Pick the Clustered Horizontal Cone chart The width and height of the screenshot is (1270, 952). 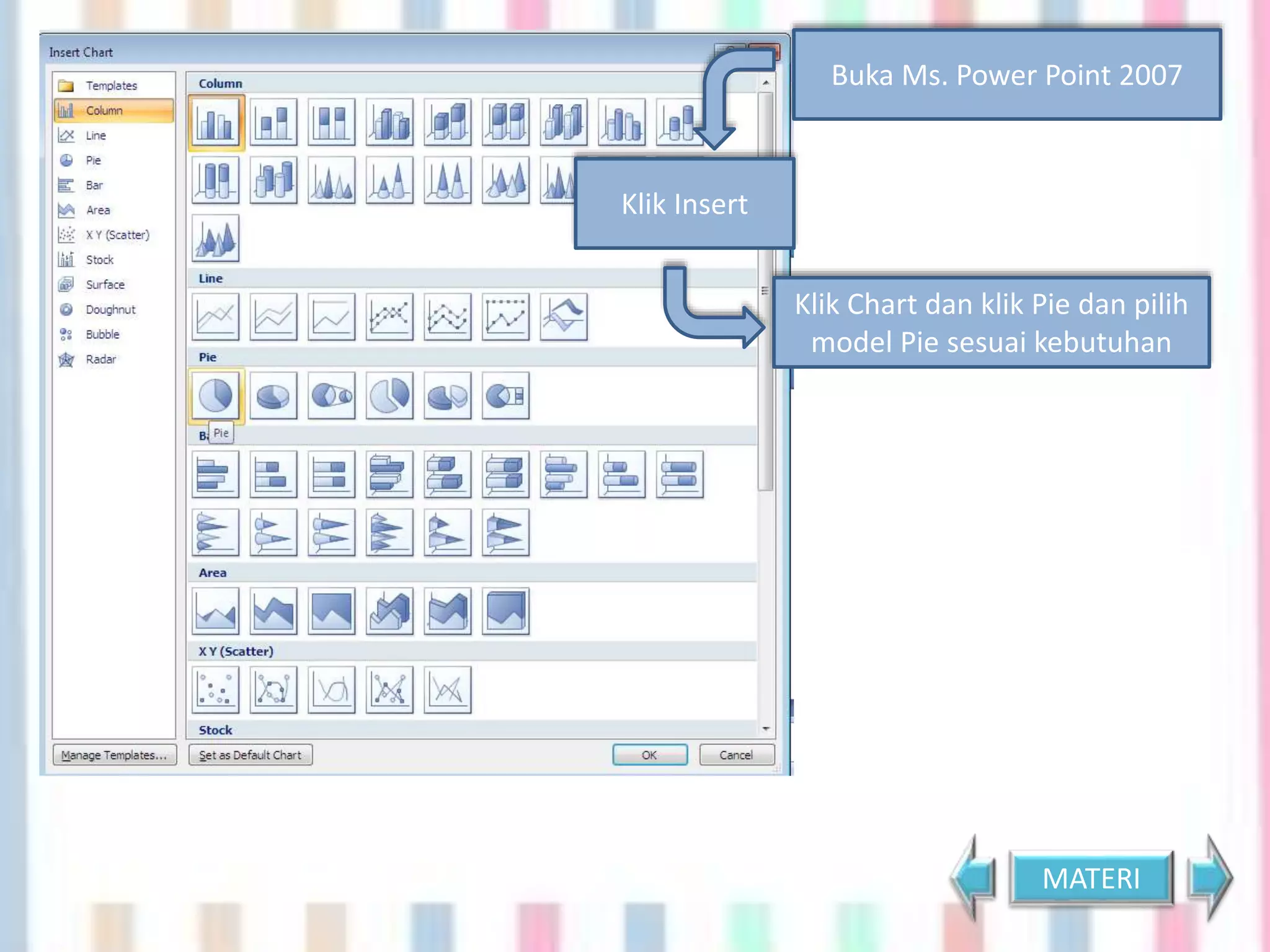[x=216, y=533]
